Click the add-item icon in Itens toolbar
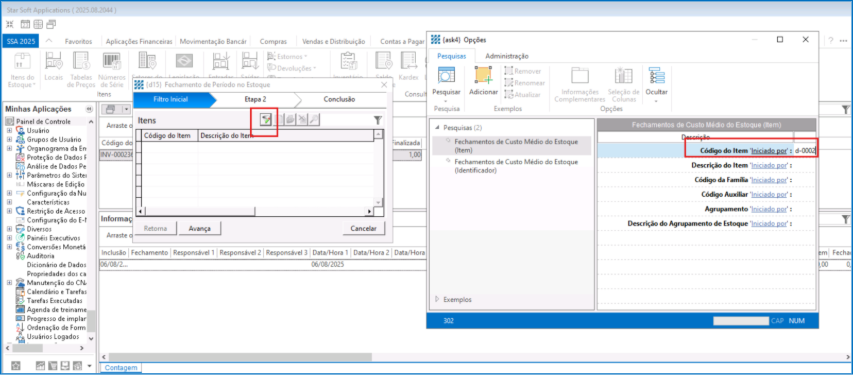Image resolution: width=853 pixels, height=375 pixels. coord(265,120)
